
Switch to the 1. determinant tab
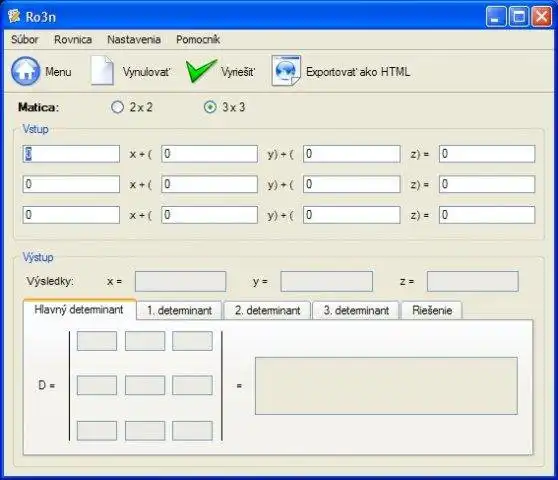pos(179,311)
